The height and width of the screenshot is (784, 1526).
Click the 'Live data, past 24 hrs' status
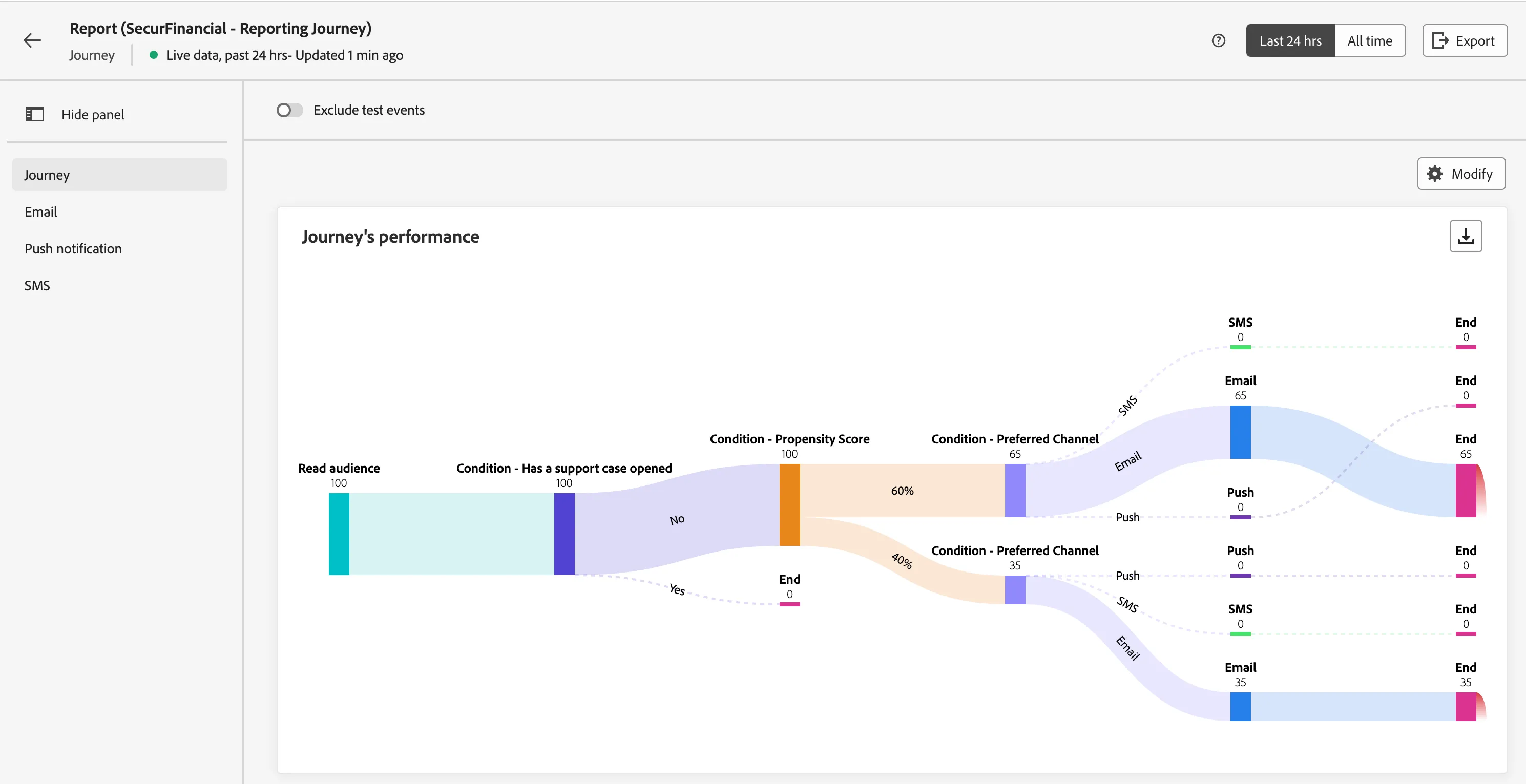click(284, 55)
